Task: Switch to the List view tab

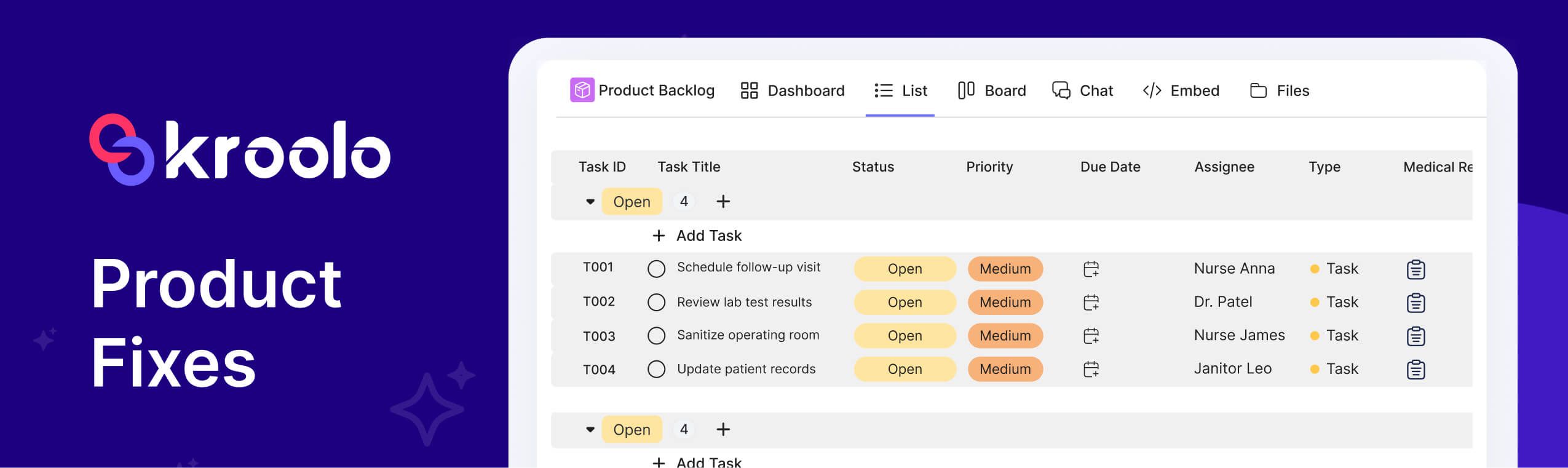Action: coord(901,90)
